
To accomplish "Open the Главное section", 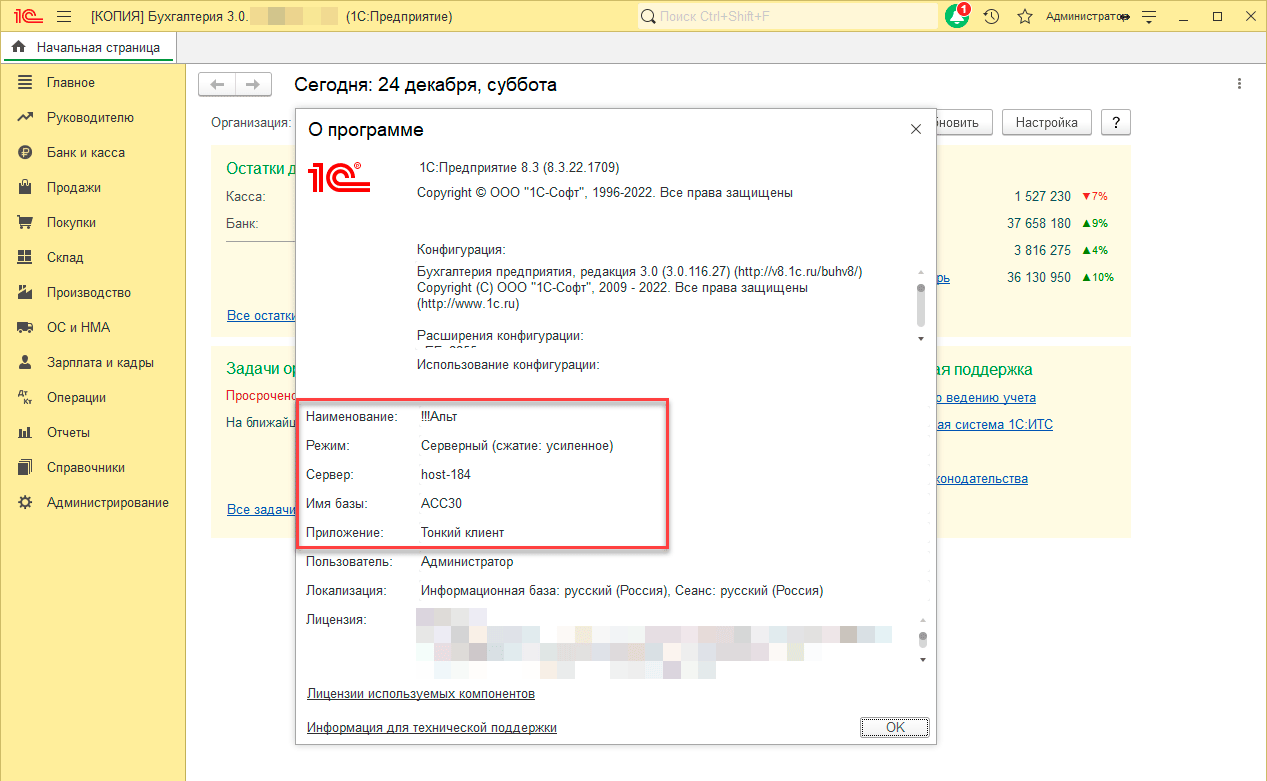I will click(x=70, y=83).
